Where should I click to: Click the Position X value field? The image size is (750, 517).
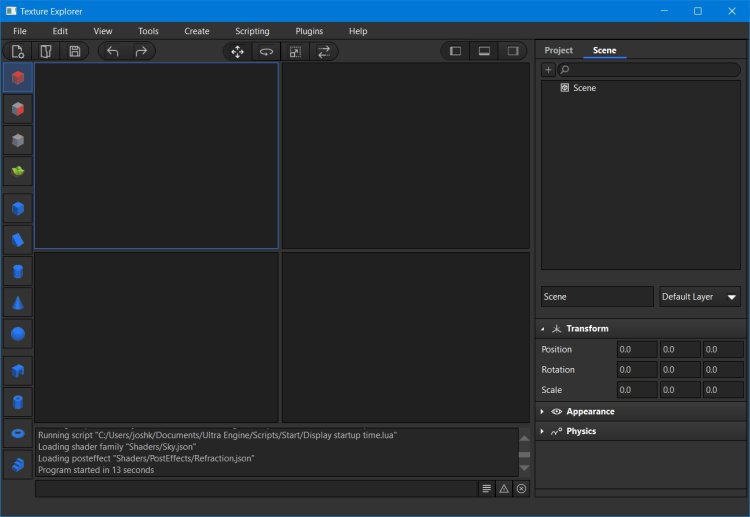tap(636, 350)
